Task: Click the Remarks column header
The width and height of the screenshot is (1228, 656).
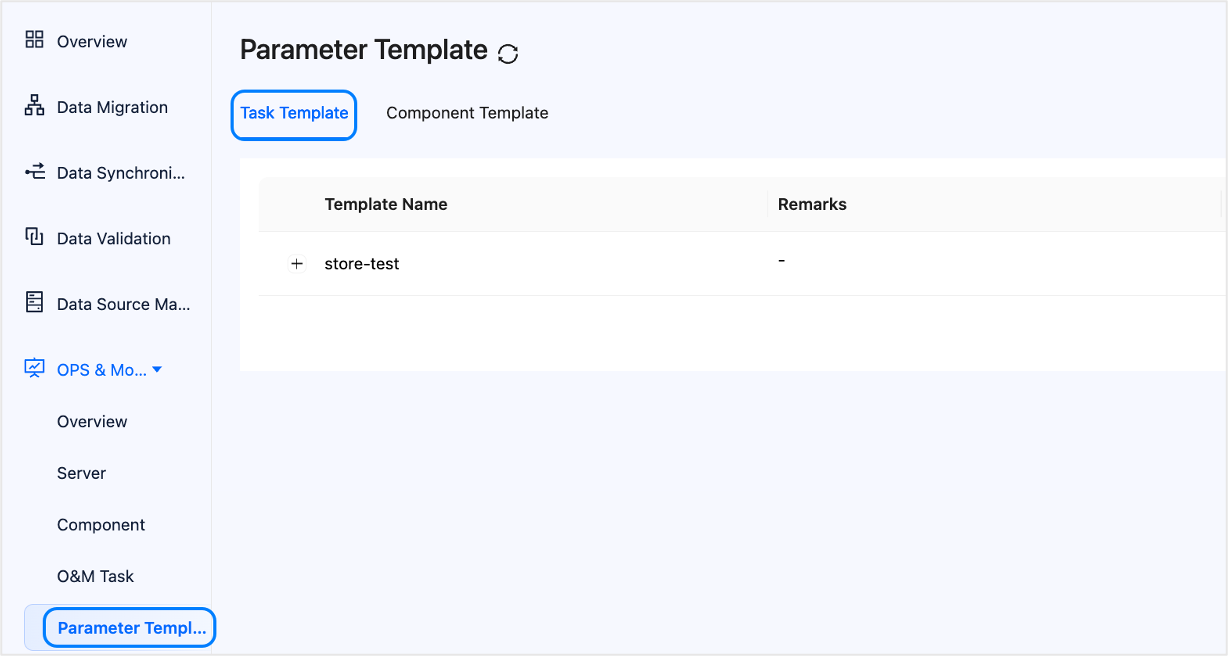Action: (x=812, y=204)
